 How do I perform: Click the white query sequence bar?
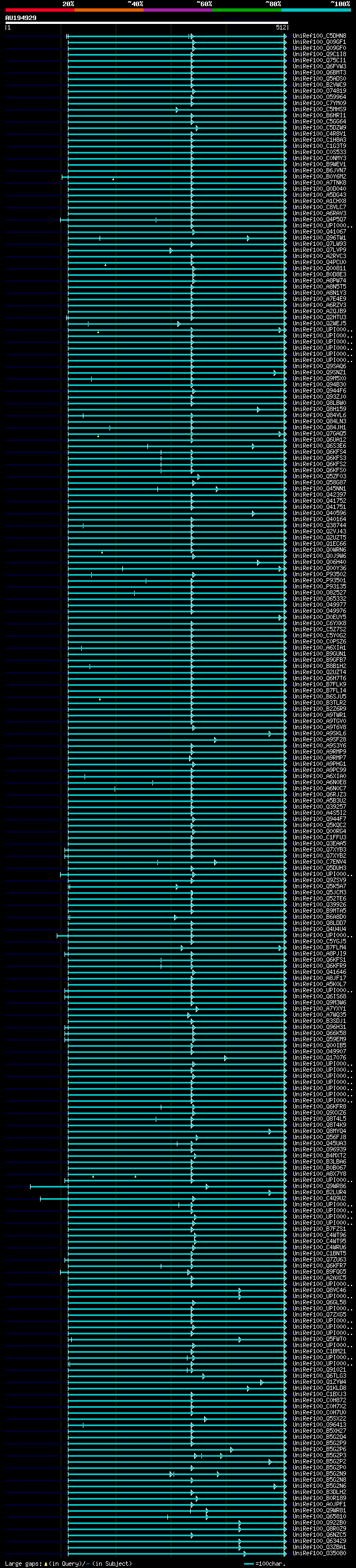147,23
